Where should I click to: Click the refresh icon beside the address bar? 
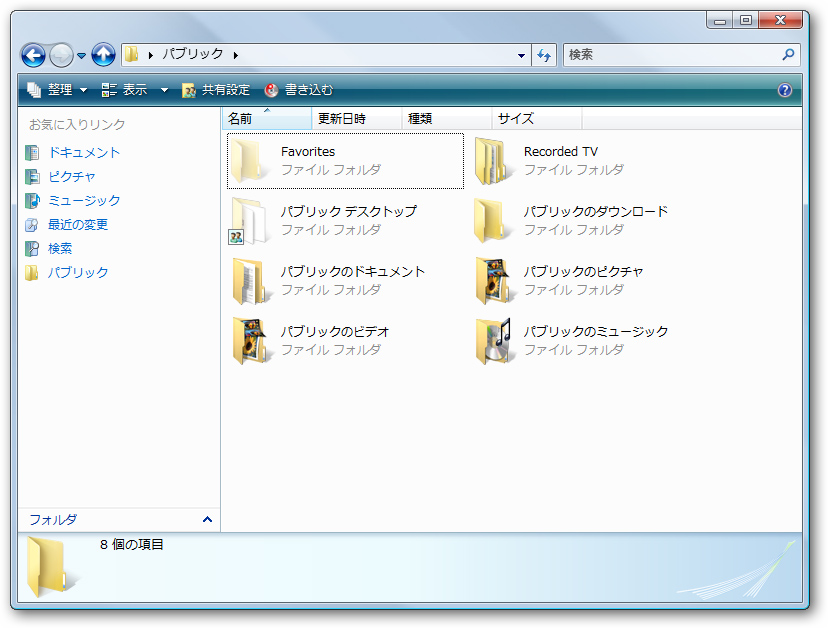pyautogui.click(x=543, y=55)
